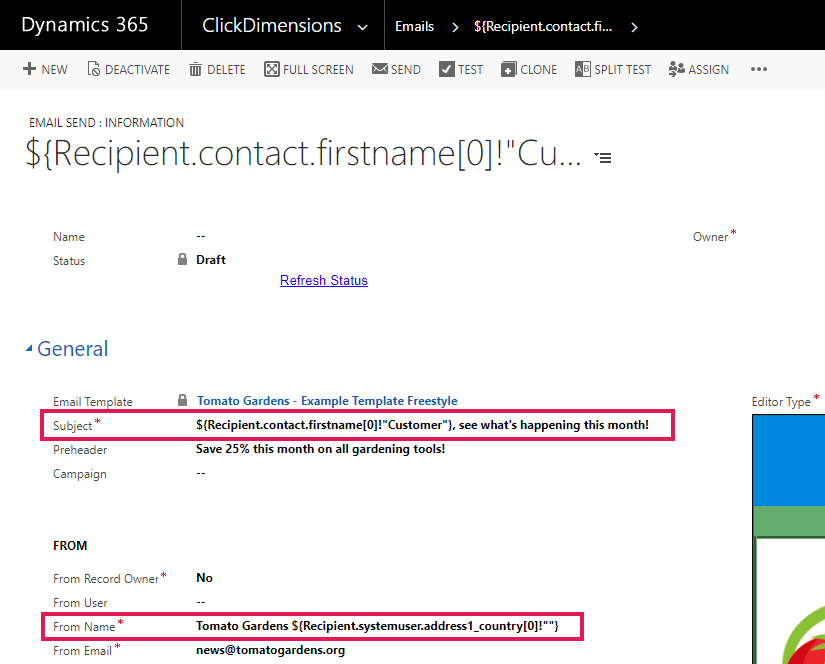Click the lock icon beside Draft status

tap(183, 259)
